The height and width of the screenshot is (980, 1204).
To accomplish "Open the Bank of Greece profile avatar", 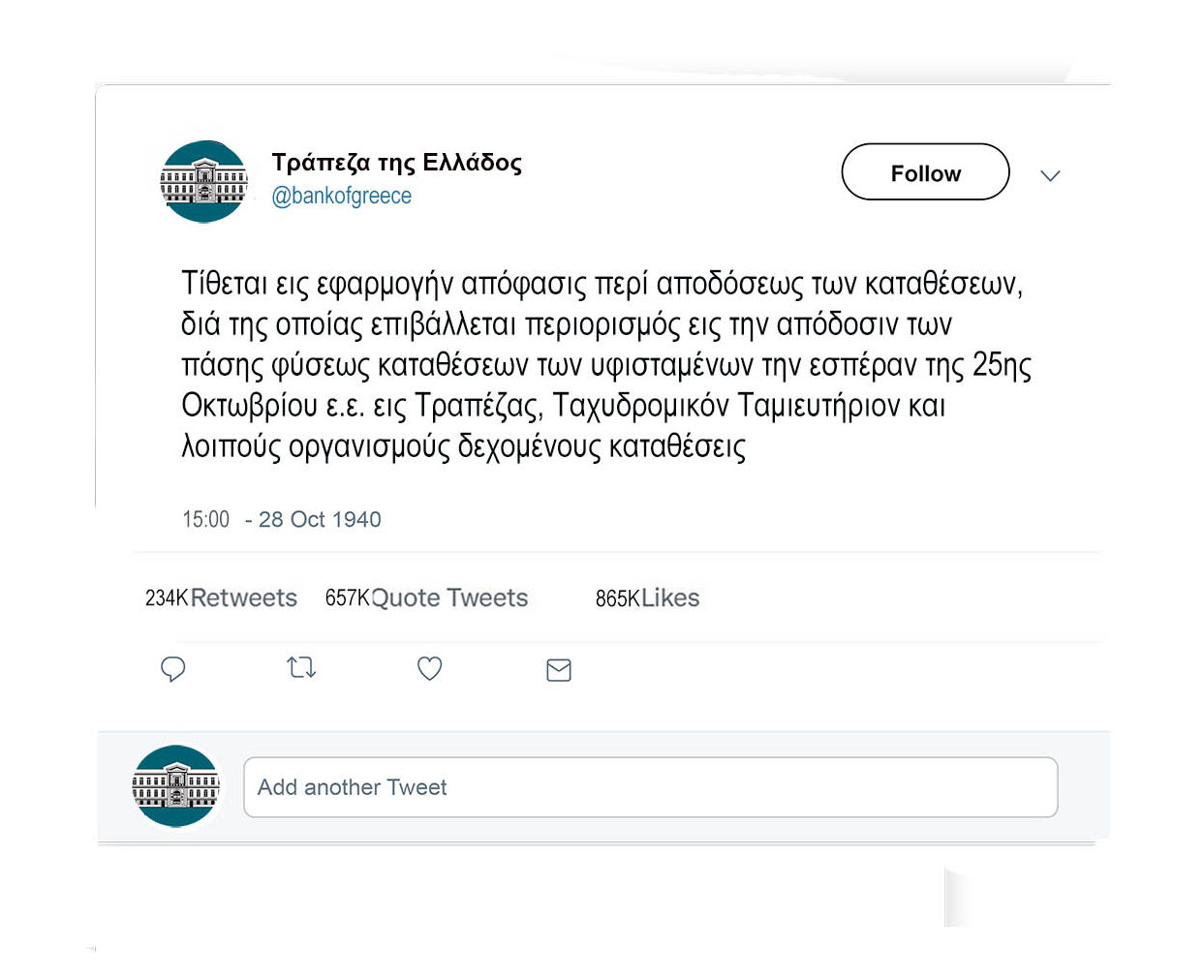I will point(203,182).
